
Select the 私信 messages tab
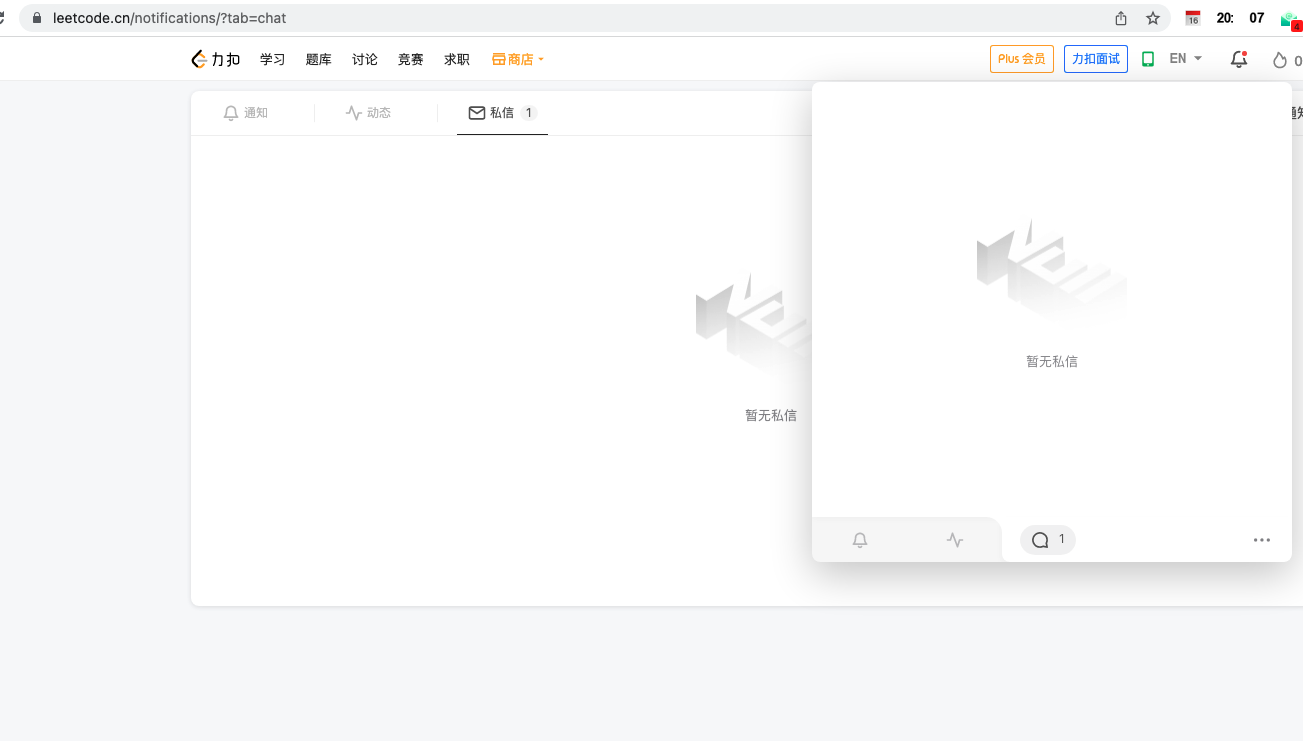pos(502,113)
